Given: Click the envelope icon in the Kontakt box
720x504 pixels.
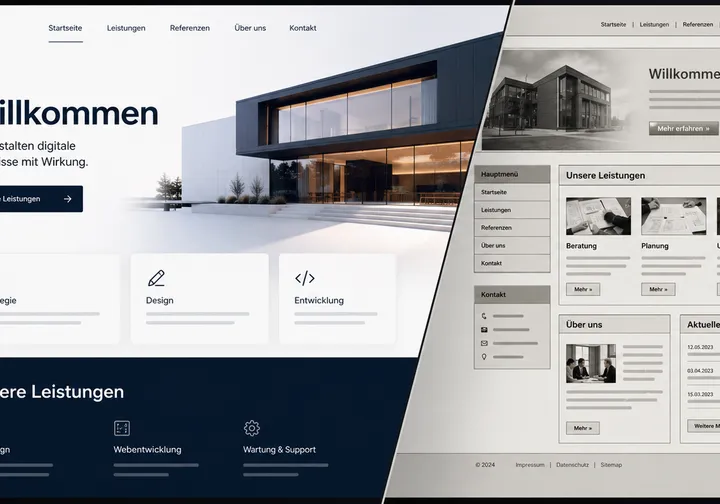Looking at the screenshot, I should (484, 343).
